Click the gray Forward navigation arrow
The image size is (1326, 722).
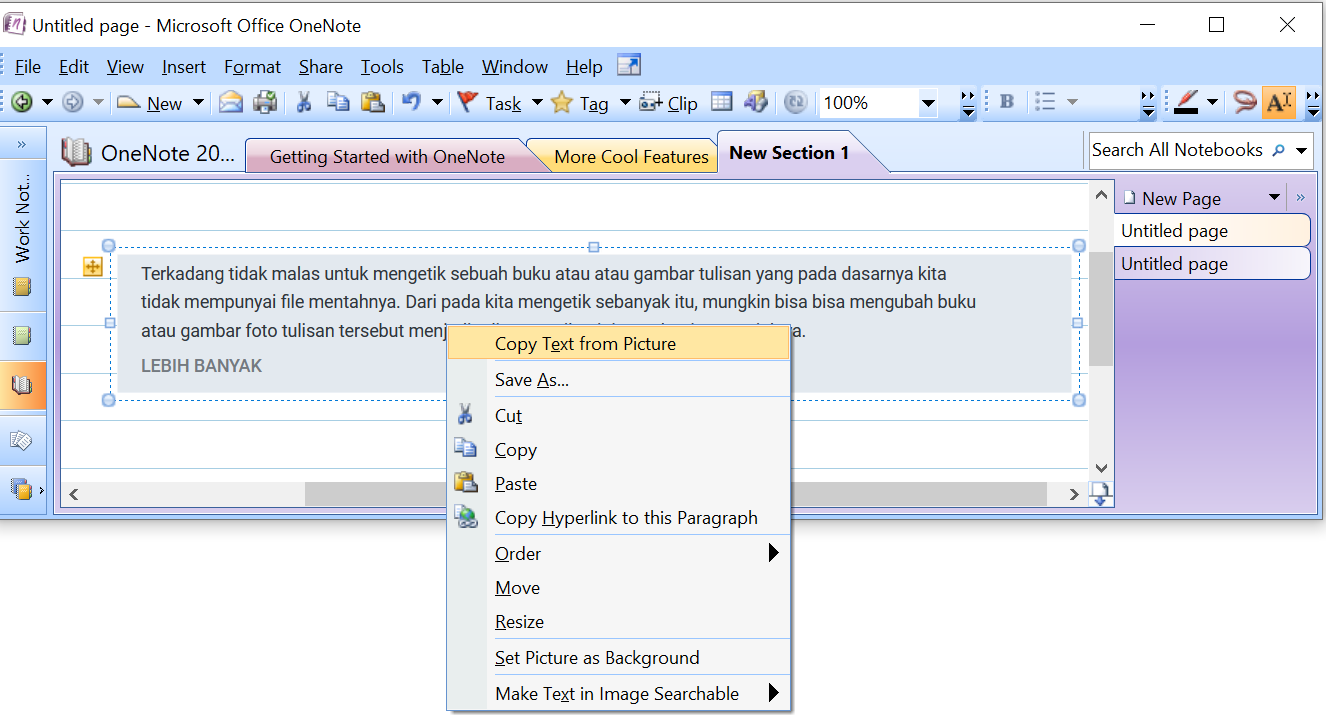pyautogui.click(x=72, y=102)
